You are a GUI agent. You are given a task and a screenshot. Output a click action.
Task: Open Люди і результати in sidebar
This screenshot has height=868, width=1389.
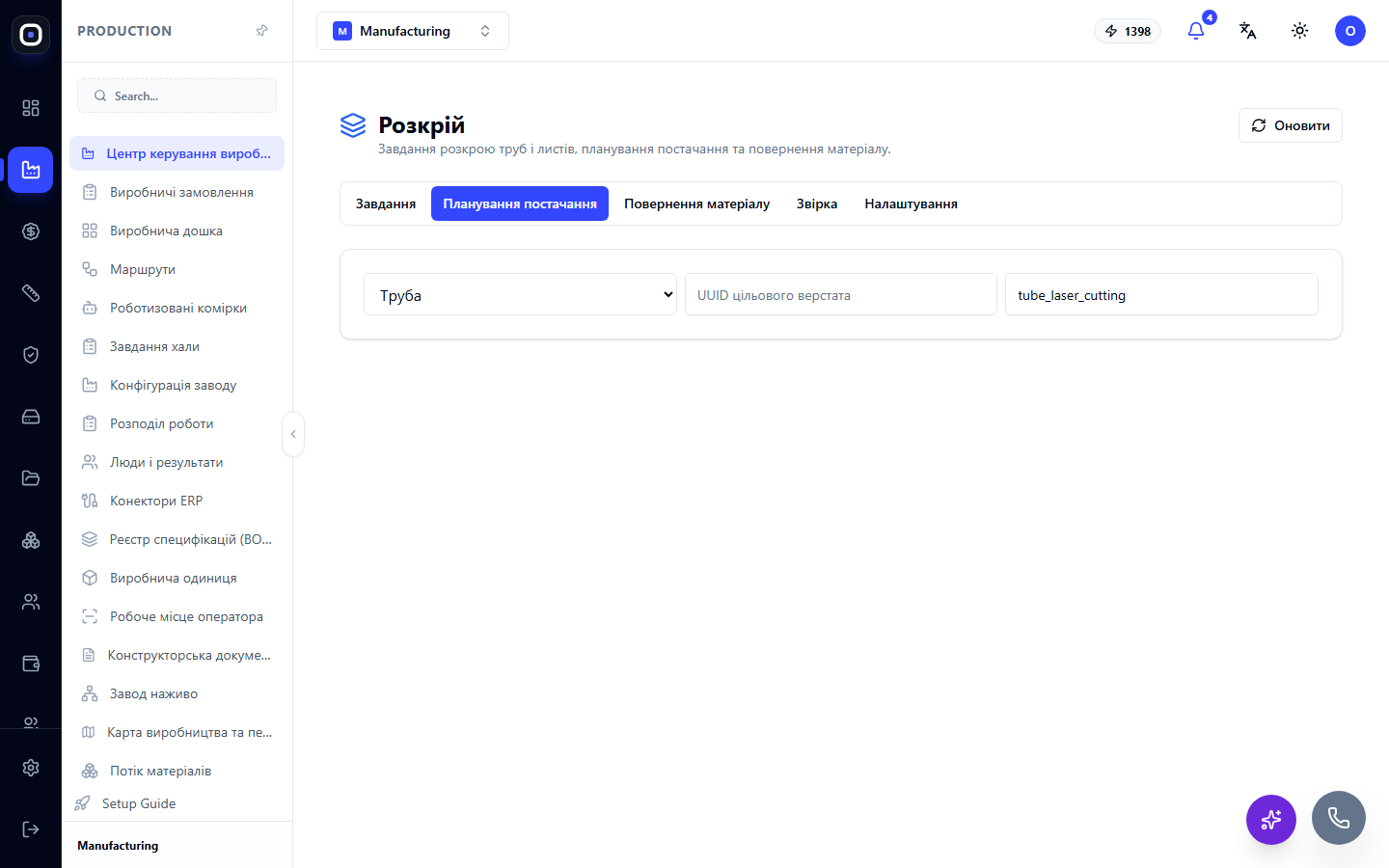pos(177,462)
